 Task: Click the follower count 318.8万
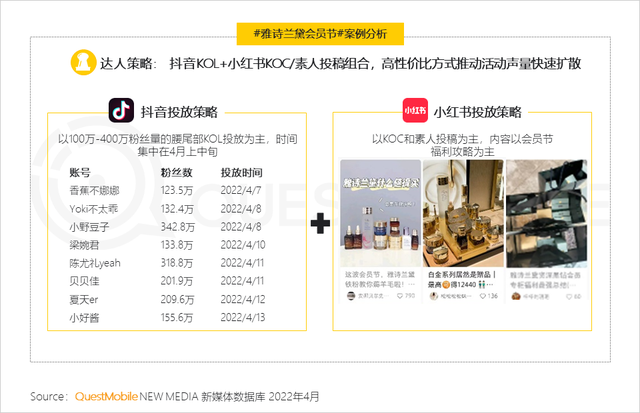(x=177, y=263)
